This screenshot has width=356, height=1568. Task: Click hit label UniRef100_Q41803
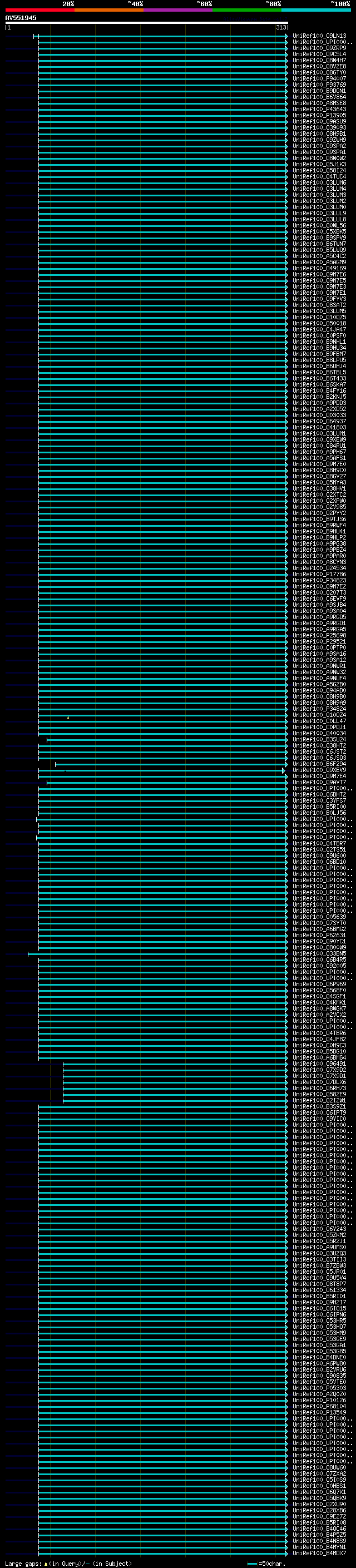click(319, 427)
